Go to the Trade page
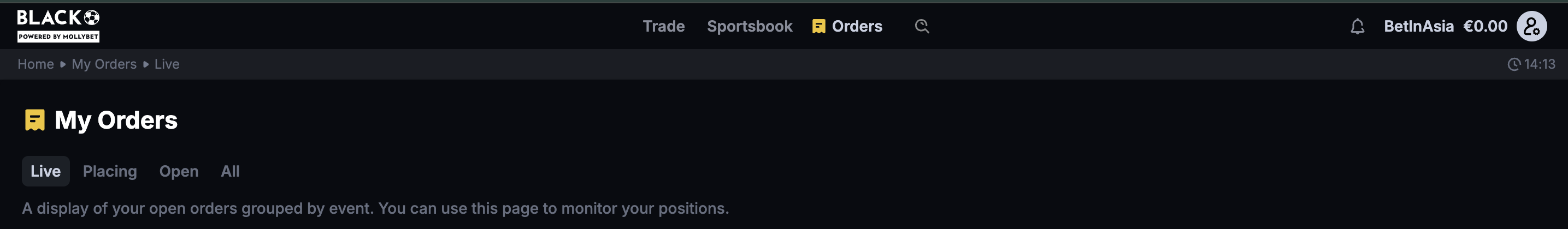Screen dimensions: 1568x229 (x=663, y=26)
